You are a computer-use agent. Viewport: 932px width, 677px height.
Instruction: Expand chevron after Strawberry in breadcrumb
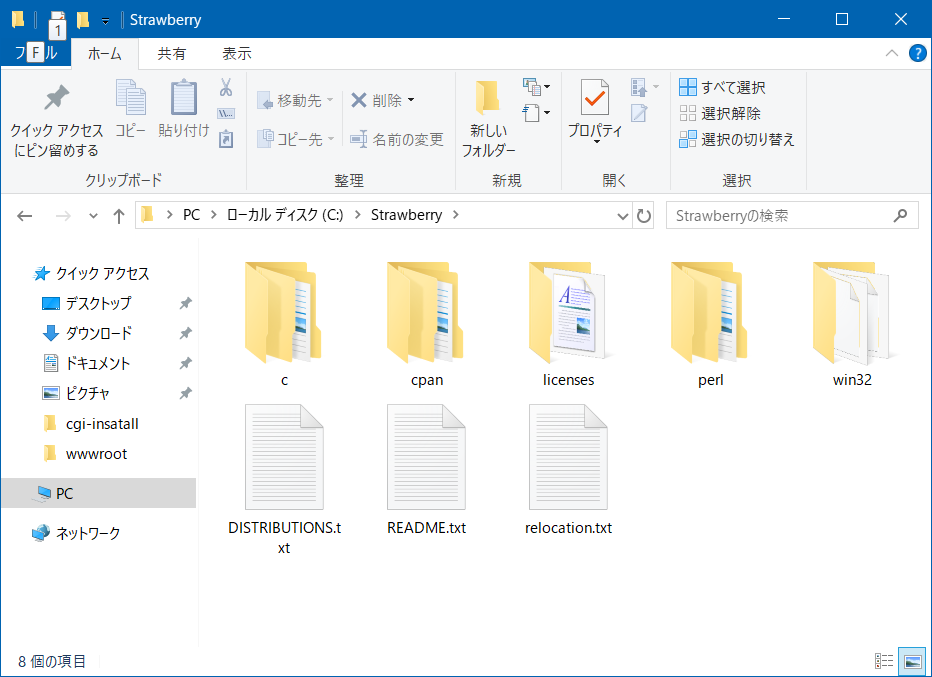pyautogui.click(x=456, y=215)
